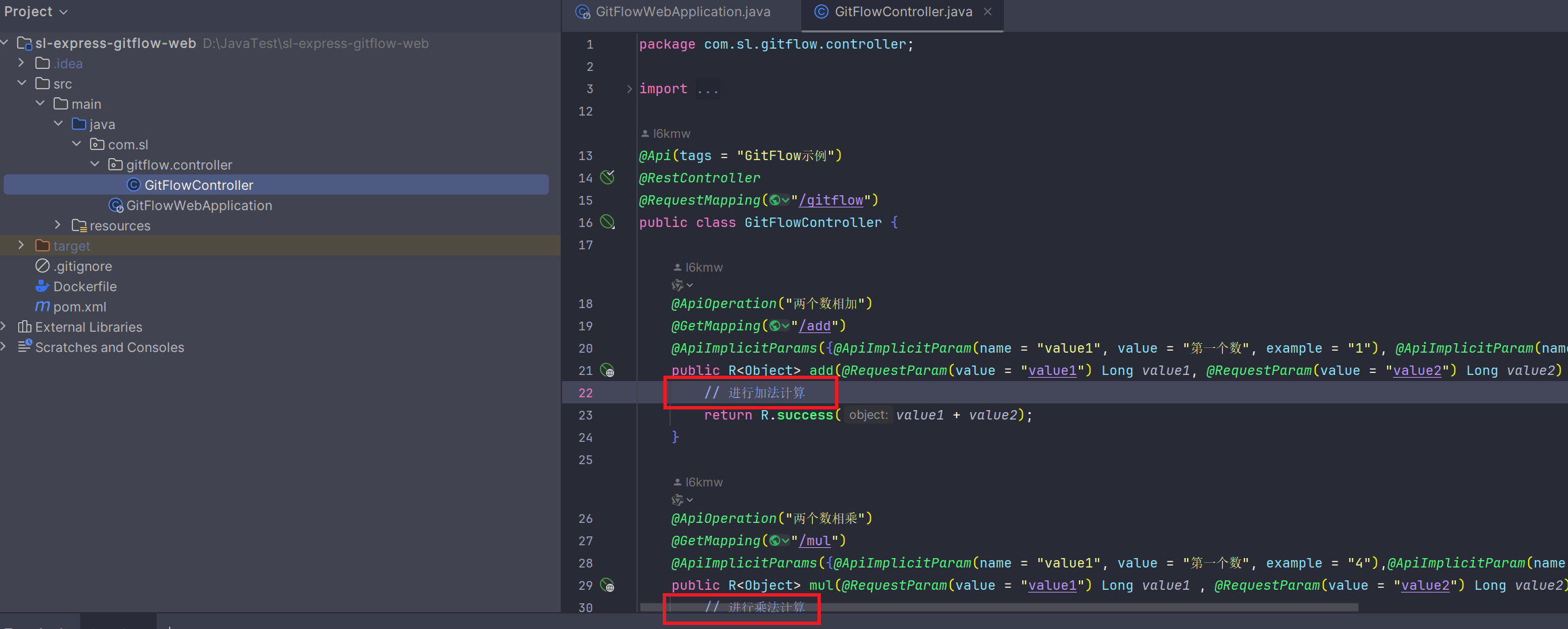Expand the target folder arrow
The image size is (1568, 629).
(x=22, y=245)
